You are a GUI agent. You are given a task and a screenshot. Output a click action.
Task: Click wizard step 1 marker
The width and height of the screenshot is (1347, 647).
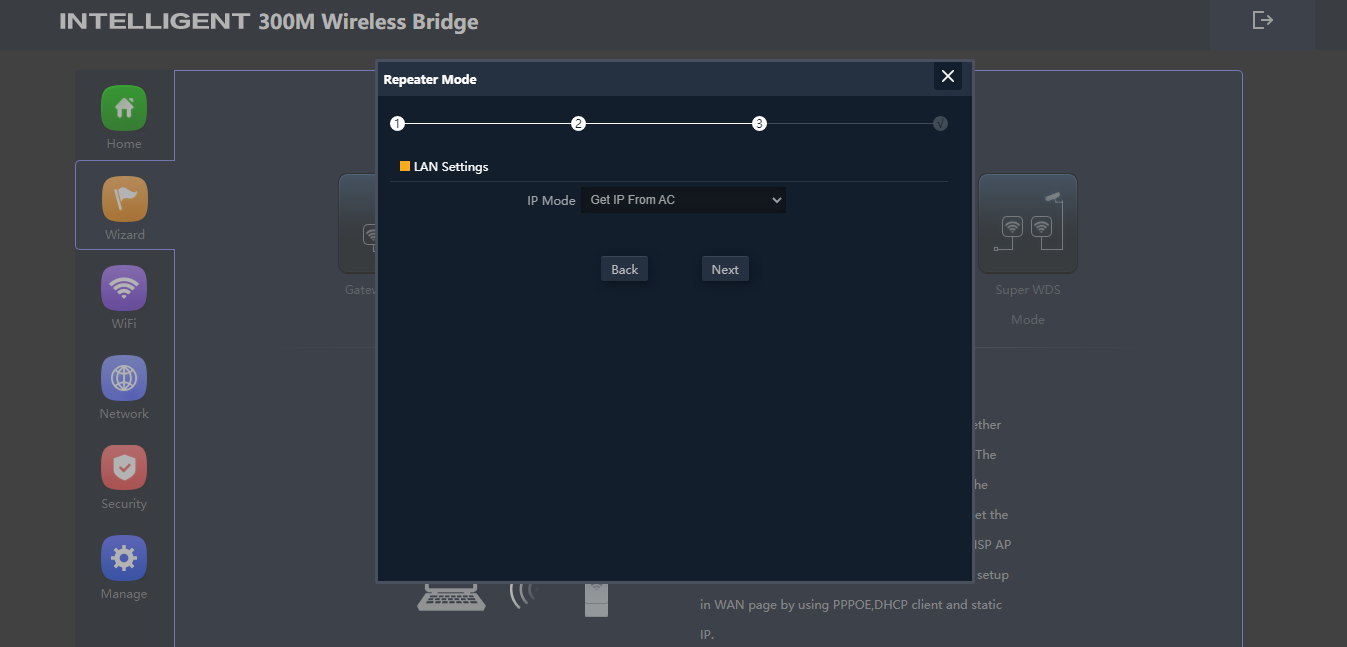tap(397, 124)
